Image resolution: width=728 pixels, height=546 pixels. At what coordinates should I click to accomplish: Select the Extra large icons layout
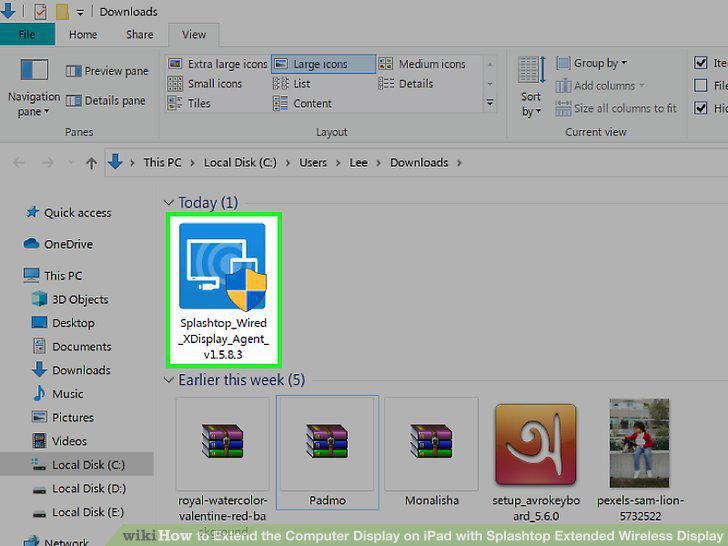(x=217, y=64)
